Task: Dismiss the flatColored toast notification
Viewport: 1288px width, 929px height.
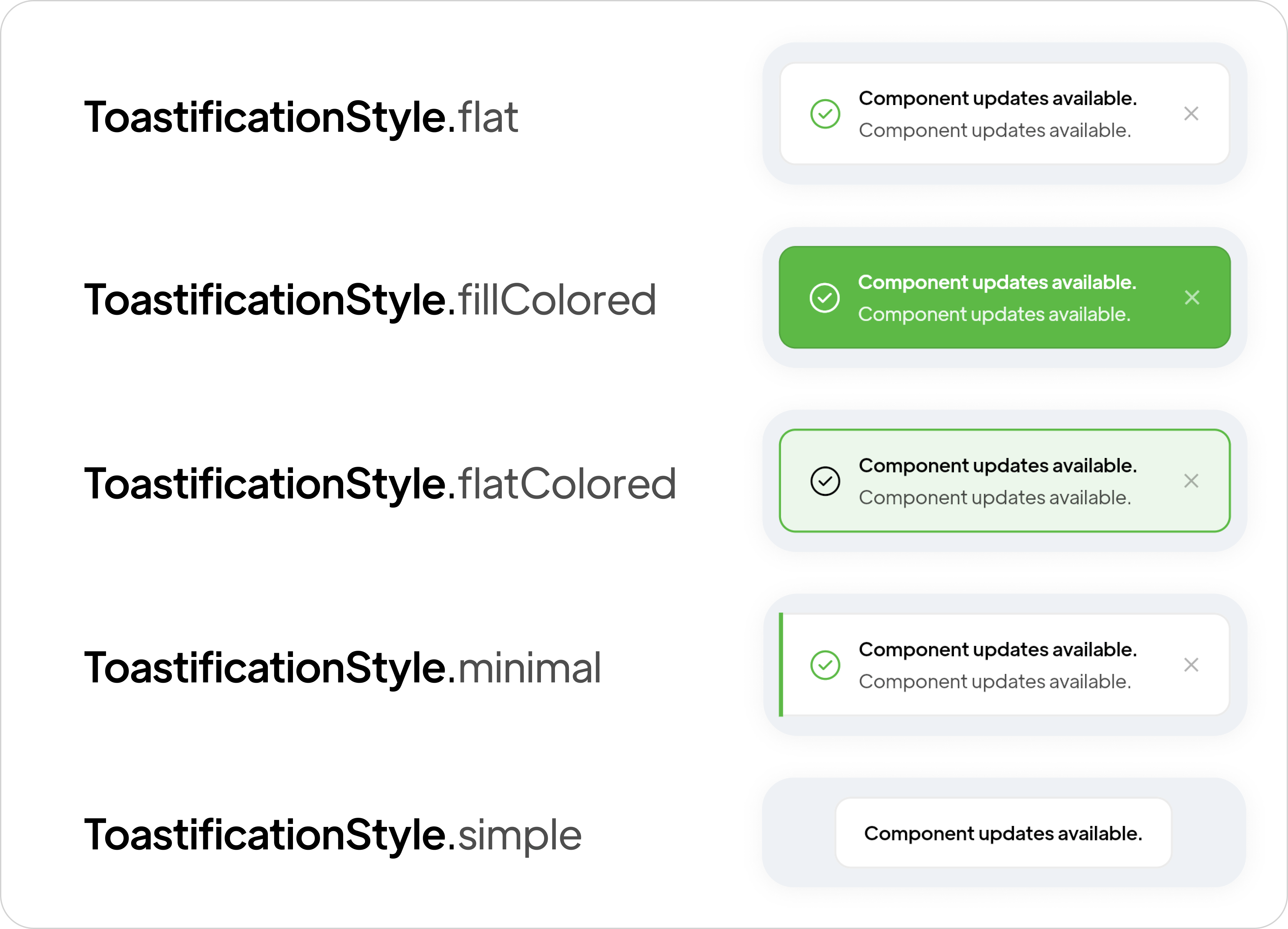Action: (x=1191, y=481)
